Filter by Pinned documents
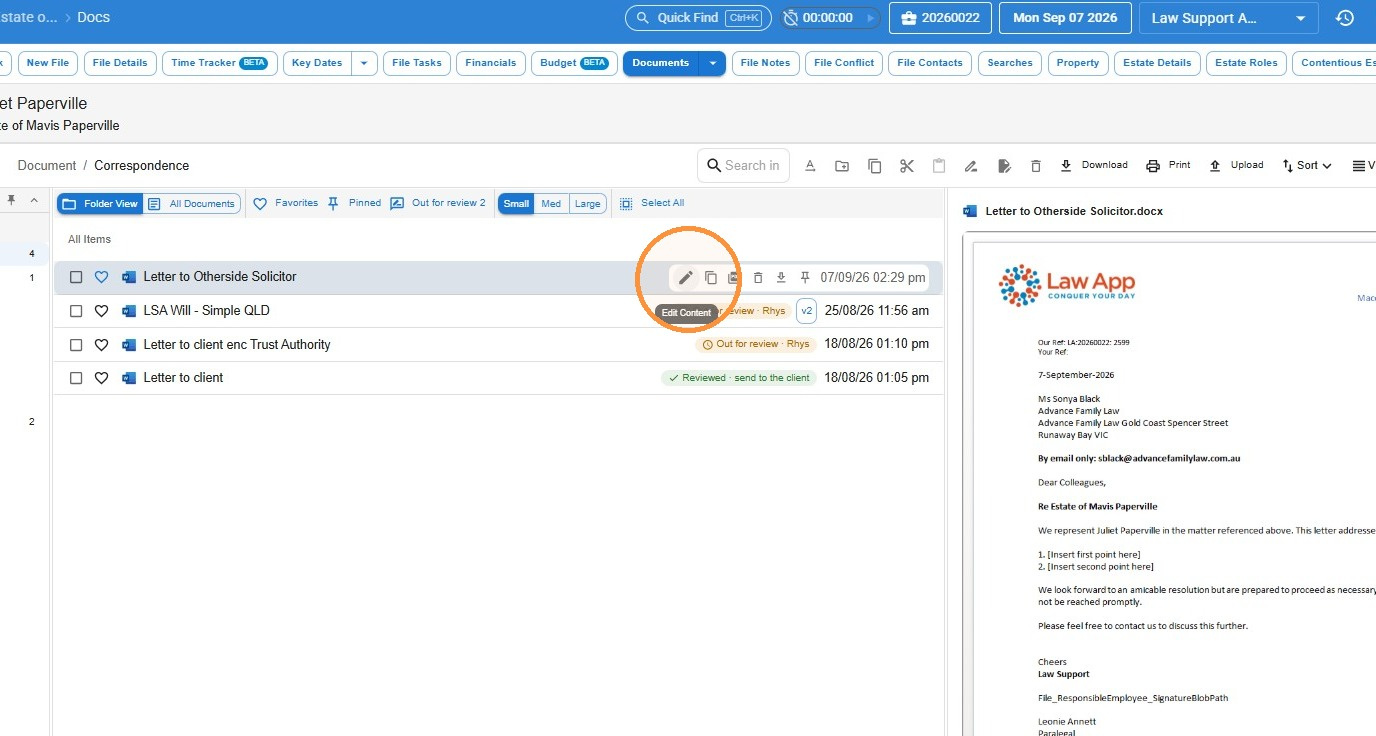The height and width of the screenshot is (736, 1376). click(354, 203)
